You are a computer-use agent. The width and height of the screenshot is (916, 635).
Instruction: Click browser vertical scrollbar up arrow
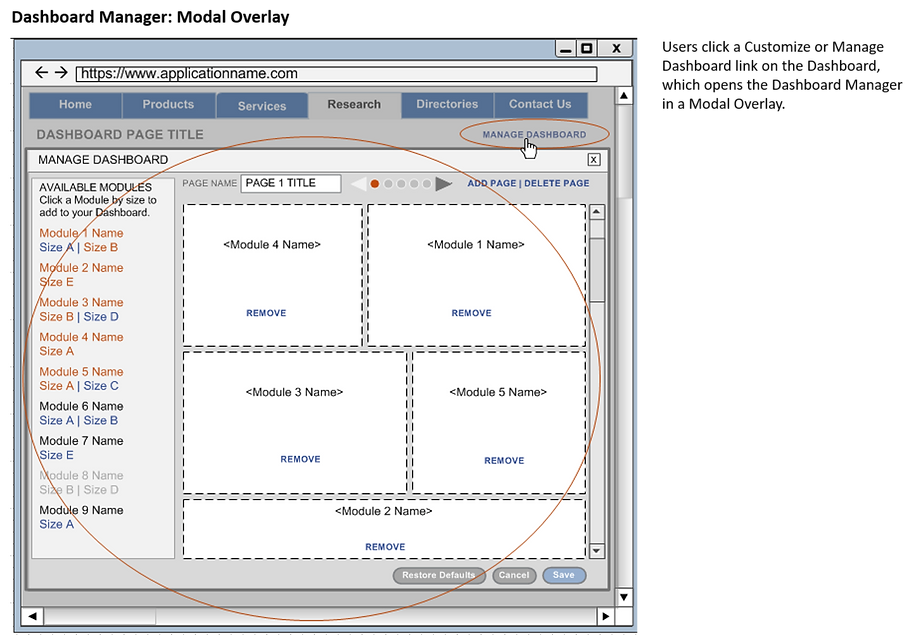tap(624, 95)
